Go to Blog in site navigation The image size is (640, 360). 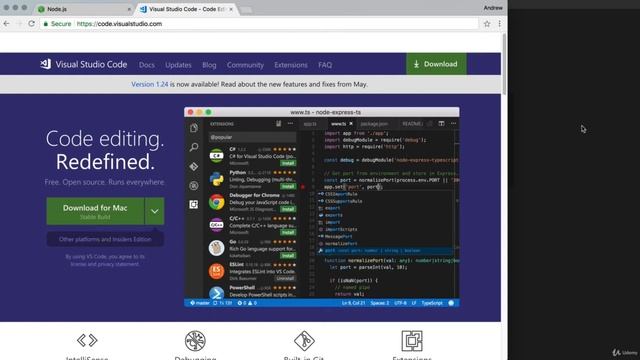(209, 65)
